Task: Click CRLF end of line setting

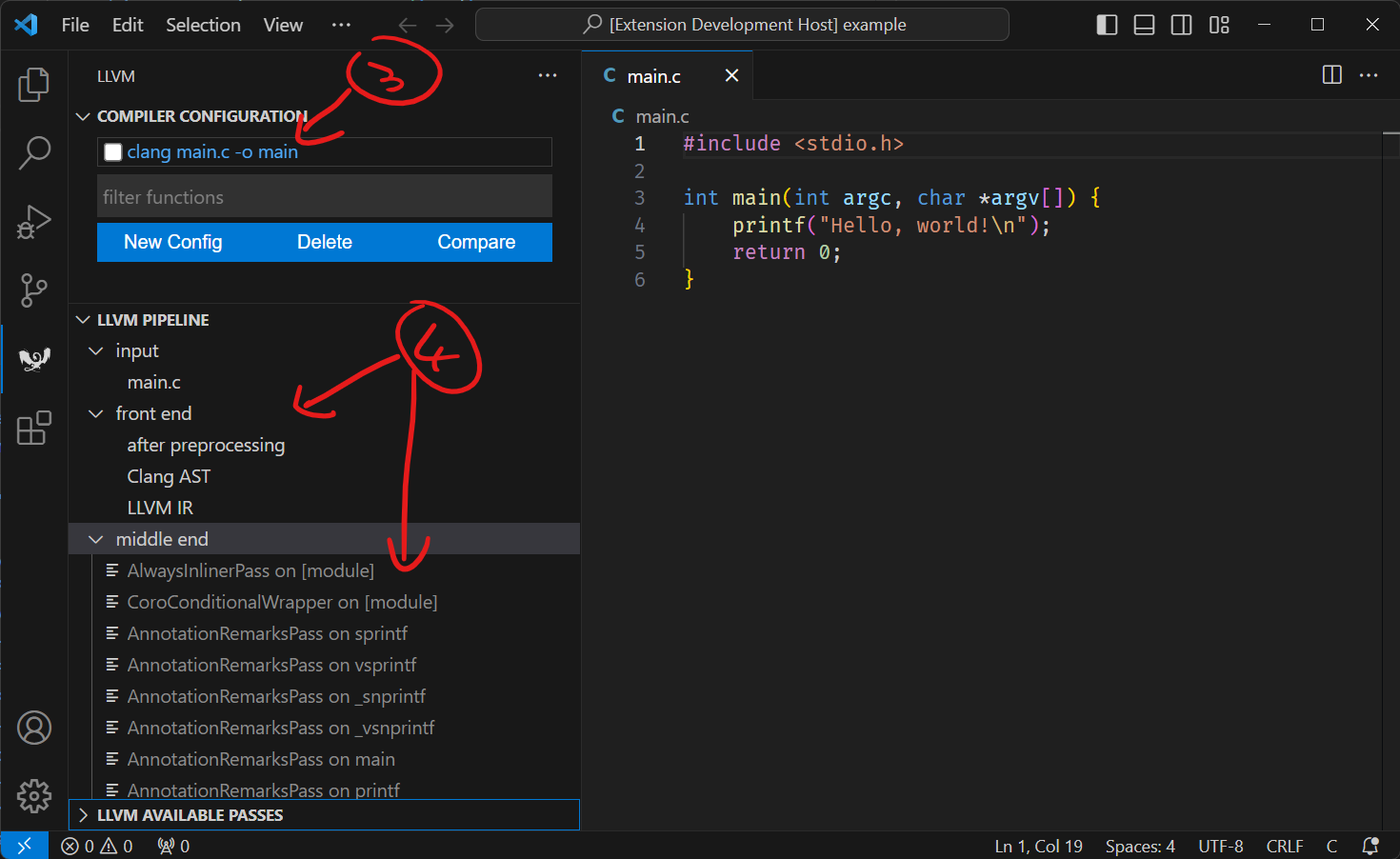Action: click(1285, 846)
